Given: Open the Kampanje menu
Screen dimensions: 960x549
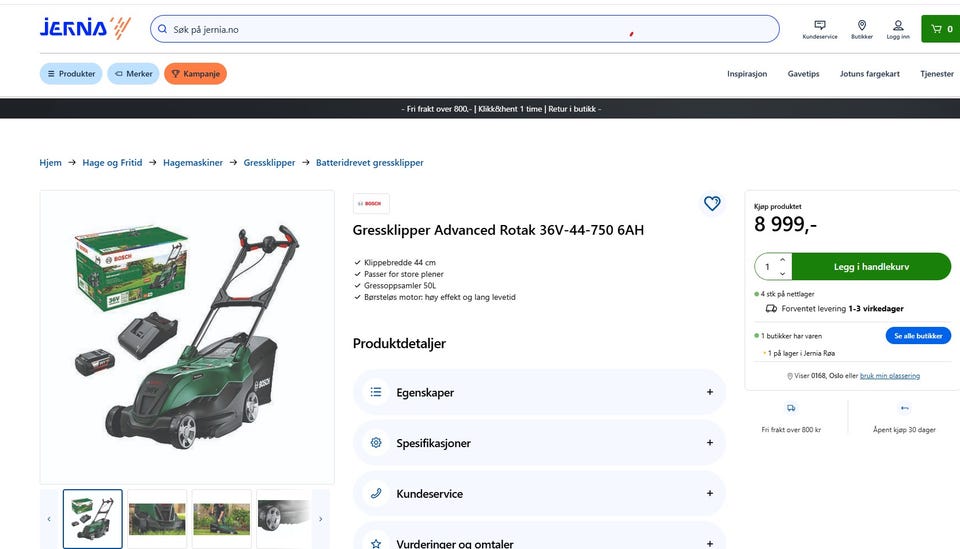Looking at the screenshot, I should [x=195, y=73].
